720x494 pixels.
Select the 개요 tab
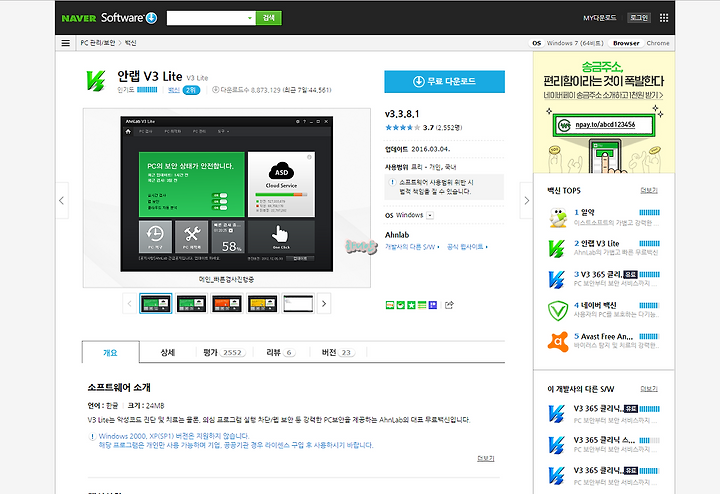(x=111, y=352)
